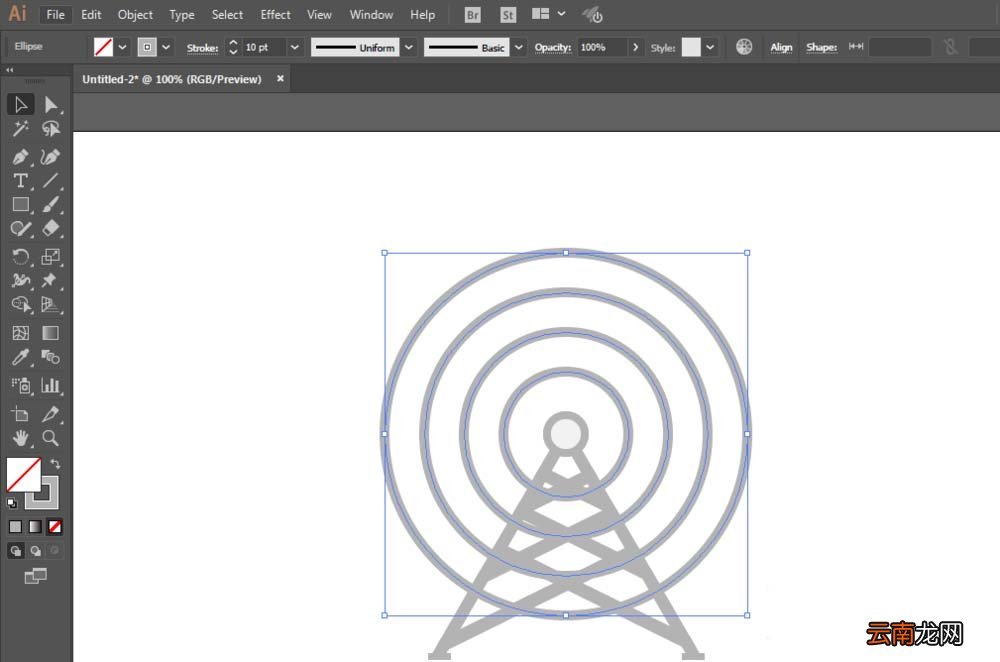Open the Basic brush definition dropdown
Image resolution: width=1000 pixels, height=662 pixels.
tap(519, 47)
